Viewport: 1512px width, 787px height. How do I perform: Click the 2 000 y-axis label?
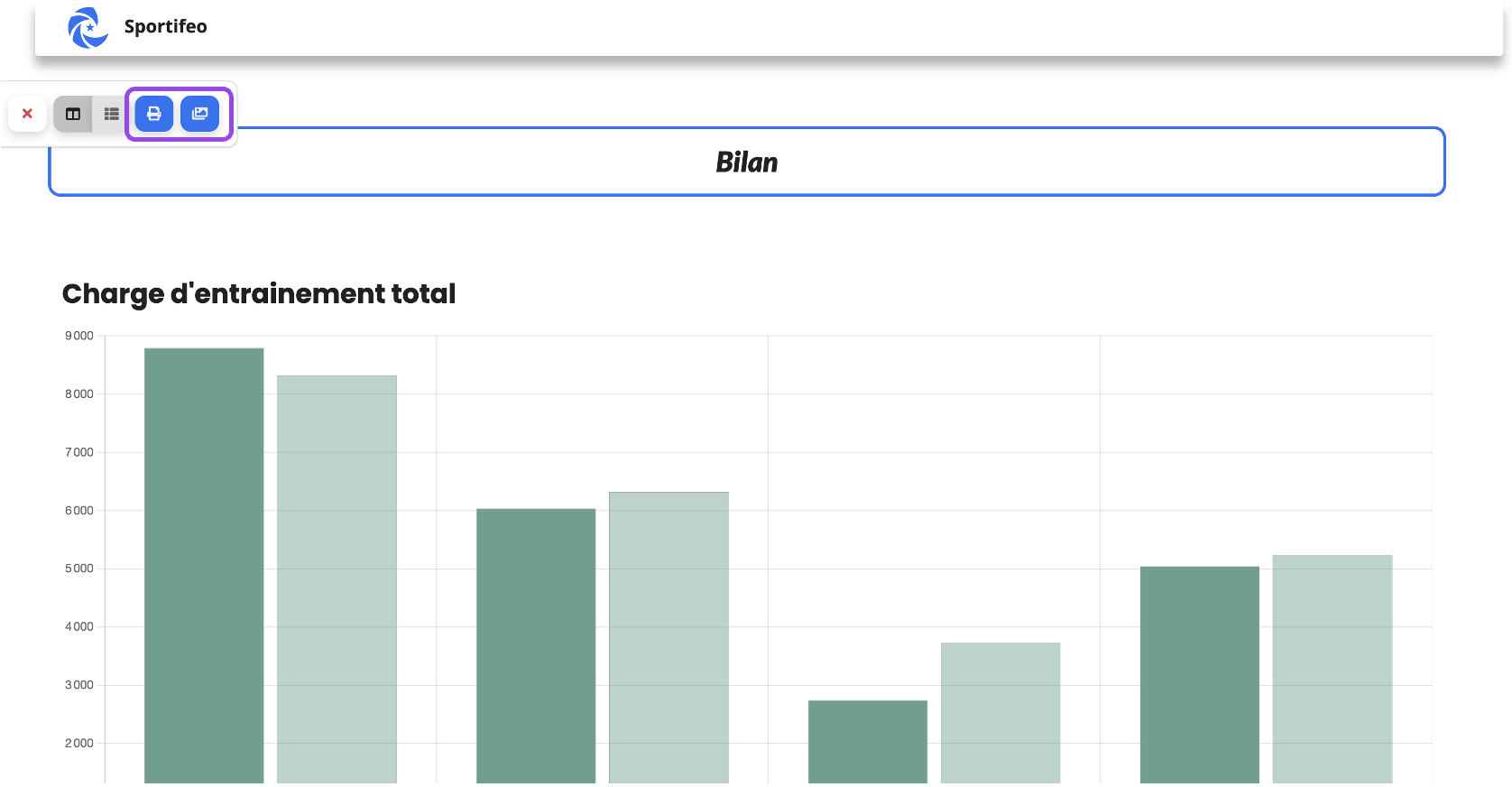click(79, 743)
